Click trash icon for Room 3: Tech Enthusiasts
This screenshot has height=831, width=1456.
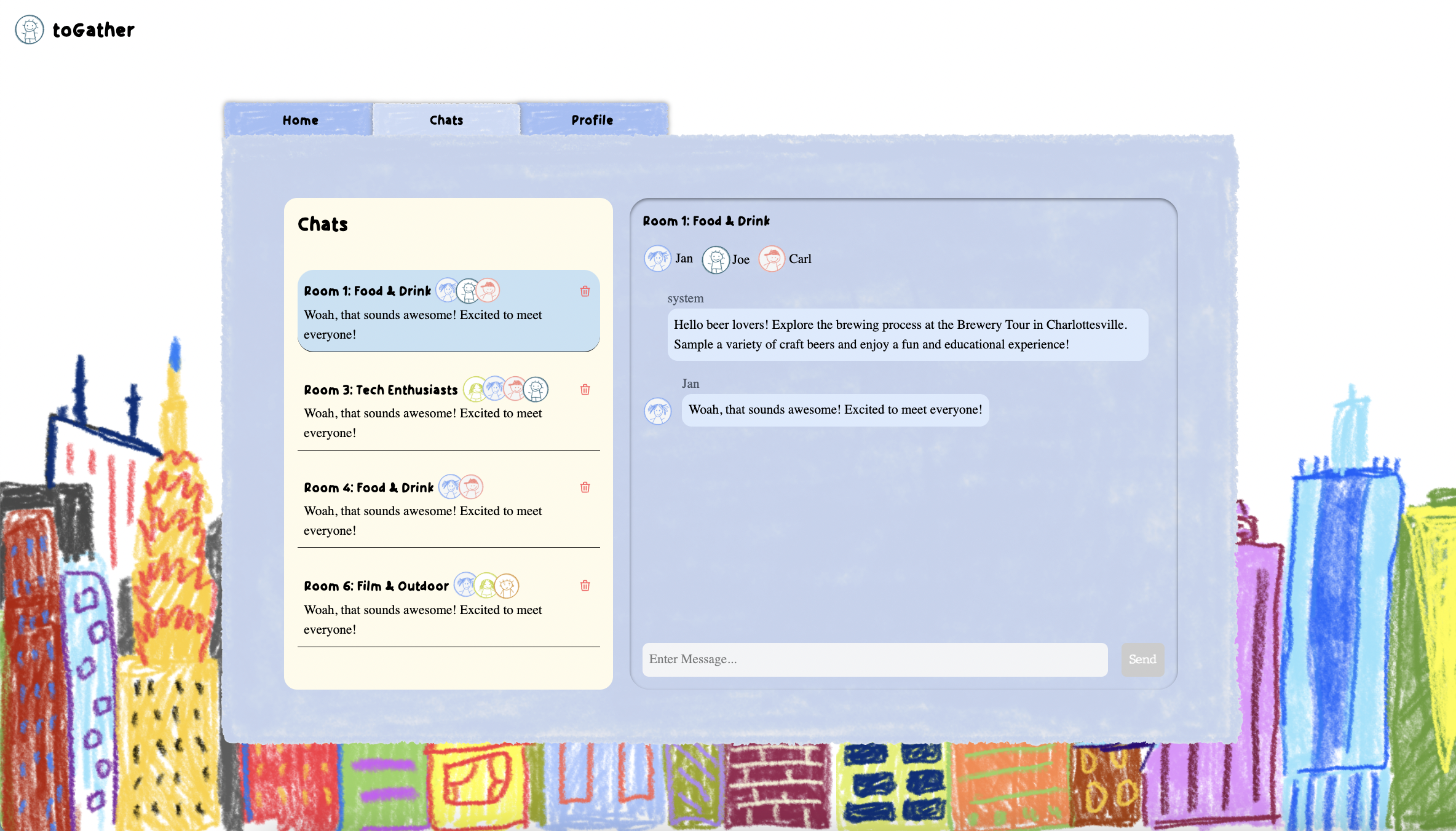pos(585,390)
